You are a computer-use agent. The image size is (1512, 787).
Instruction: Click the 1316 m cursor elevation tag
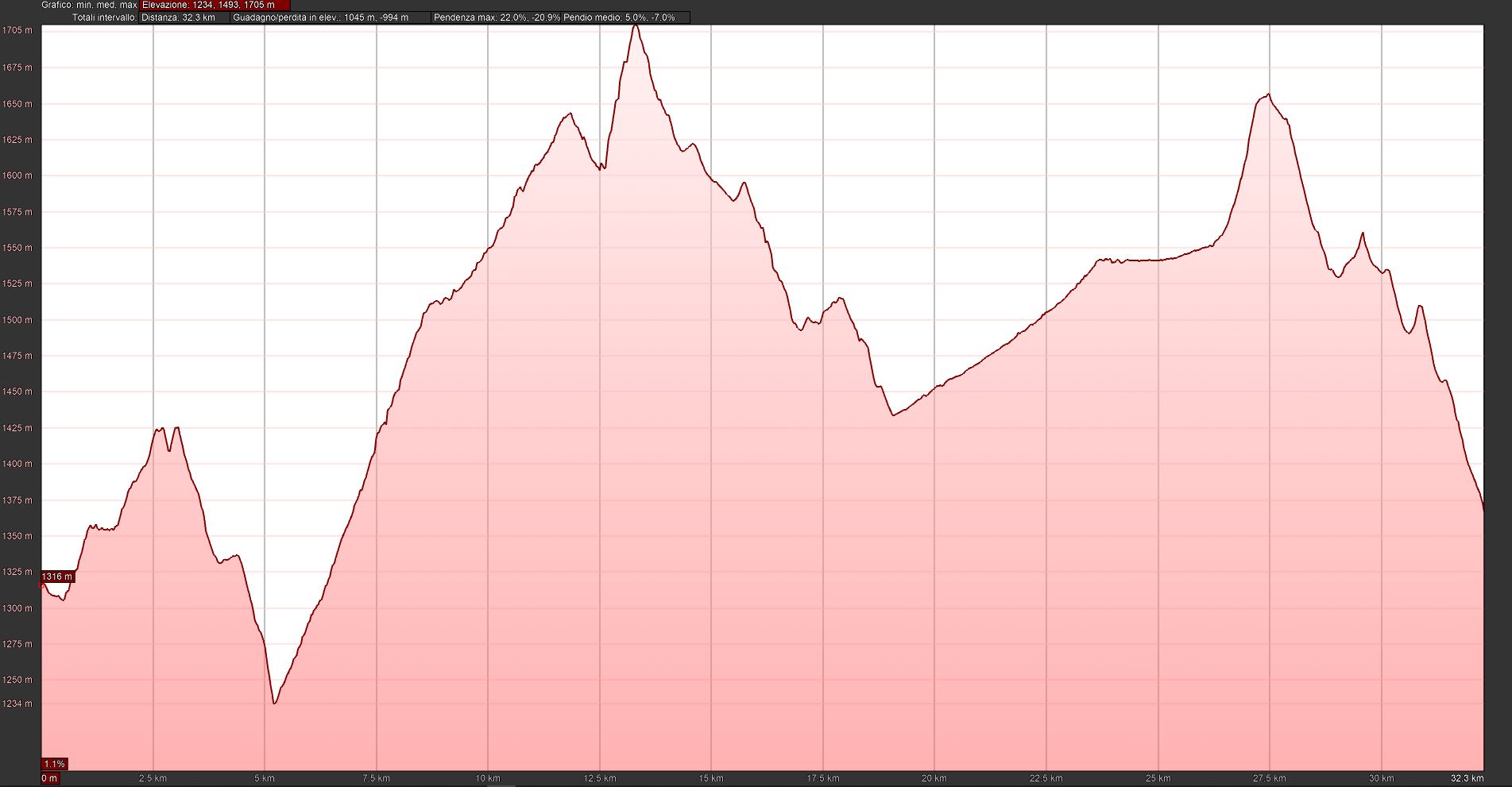(x=57, y=577)
